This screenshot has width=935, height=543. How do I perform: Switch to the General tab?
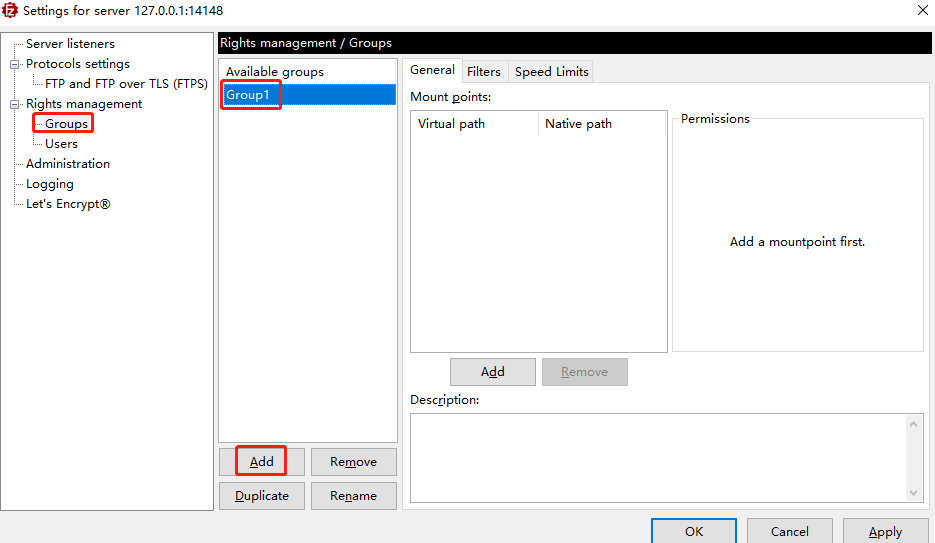432,70
